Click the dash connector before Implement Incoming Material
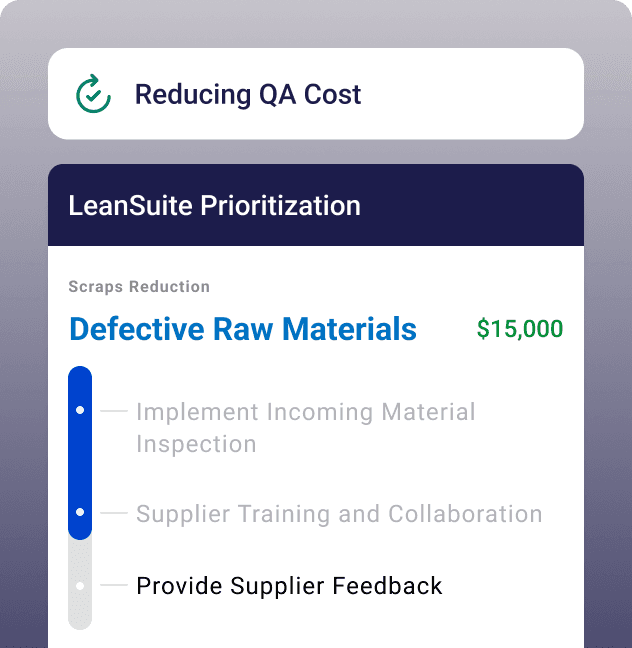Viewport: 632px width, 648px height. click(114, 411)
